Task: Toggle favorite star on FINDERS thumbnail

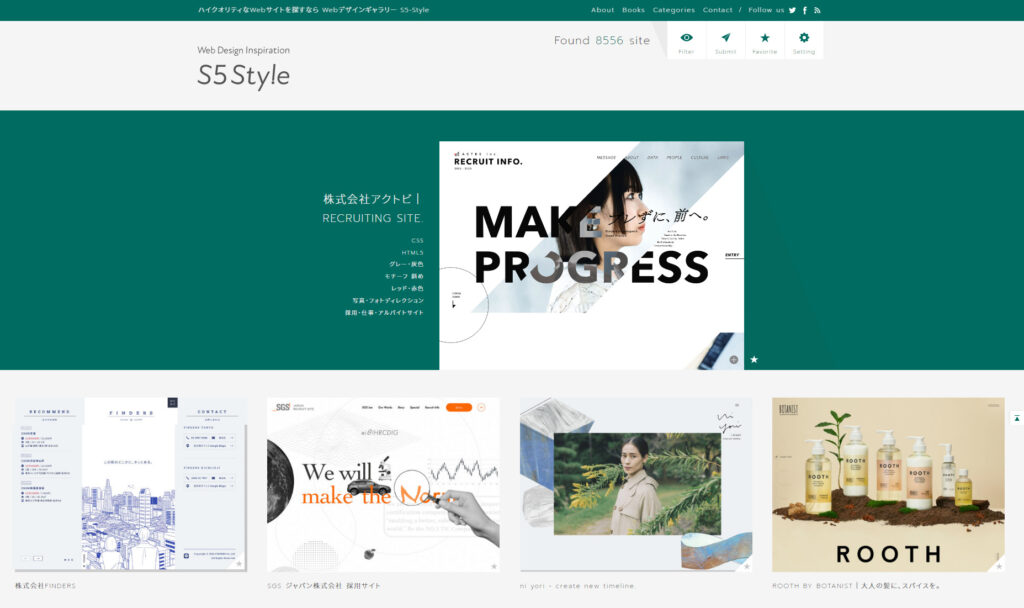Action: click(239, 564)
